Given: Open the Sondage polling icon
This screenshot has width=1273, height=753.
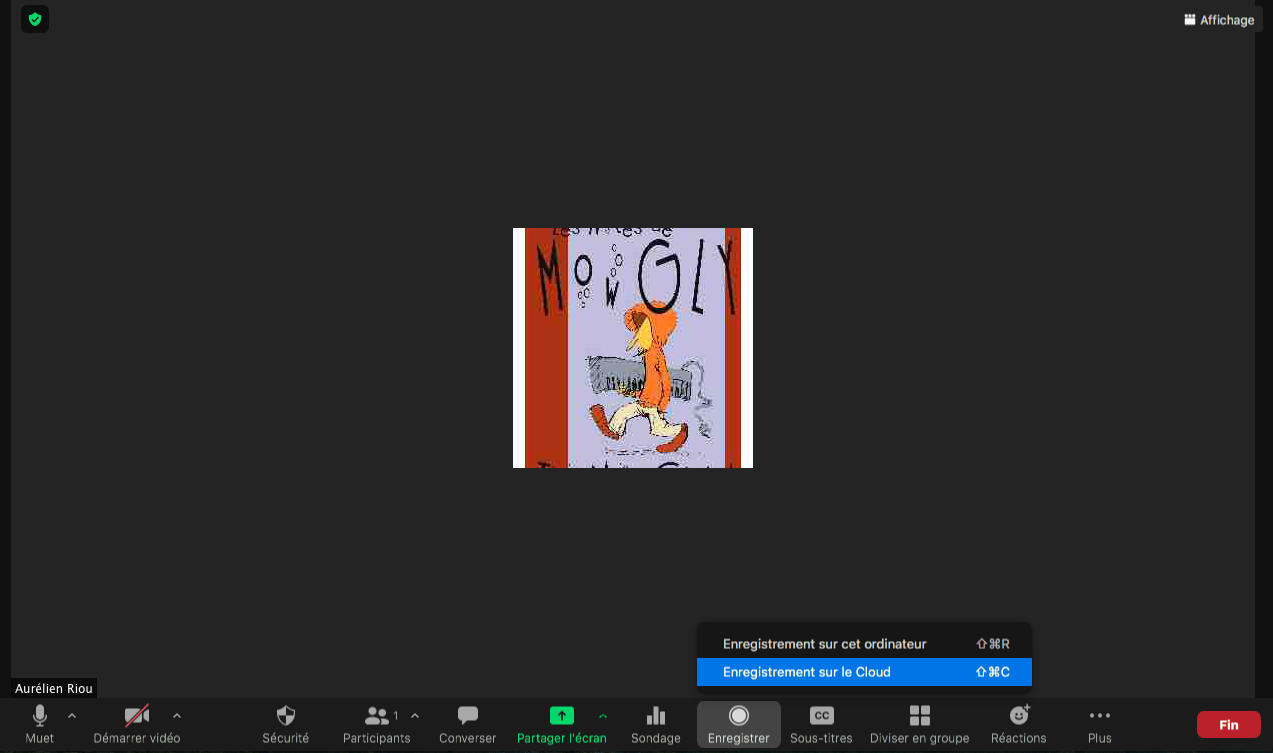Looking at the screenshot, I should (x=655, y=724).
